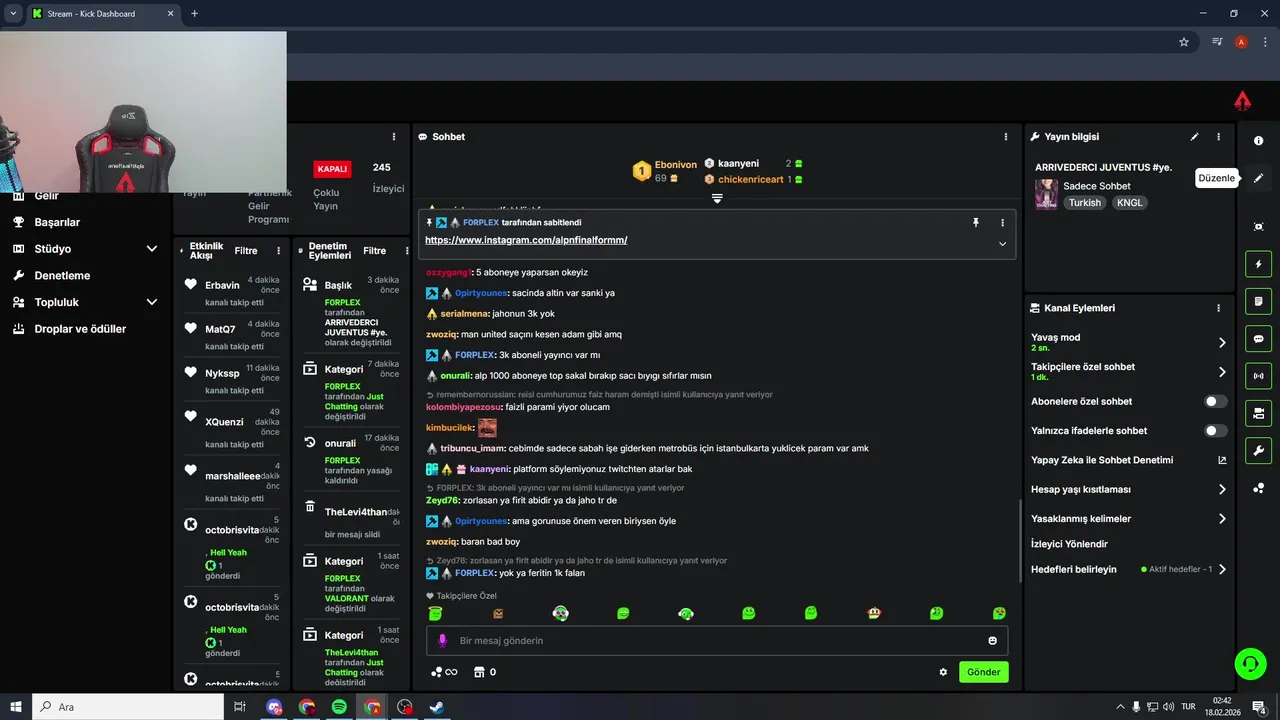Image resolution: width=1280 pixels, height=720 pixels.
Task: Toggle Abonelere özel sohbet switch
Action: pos(1215,401)
